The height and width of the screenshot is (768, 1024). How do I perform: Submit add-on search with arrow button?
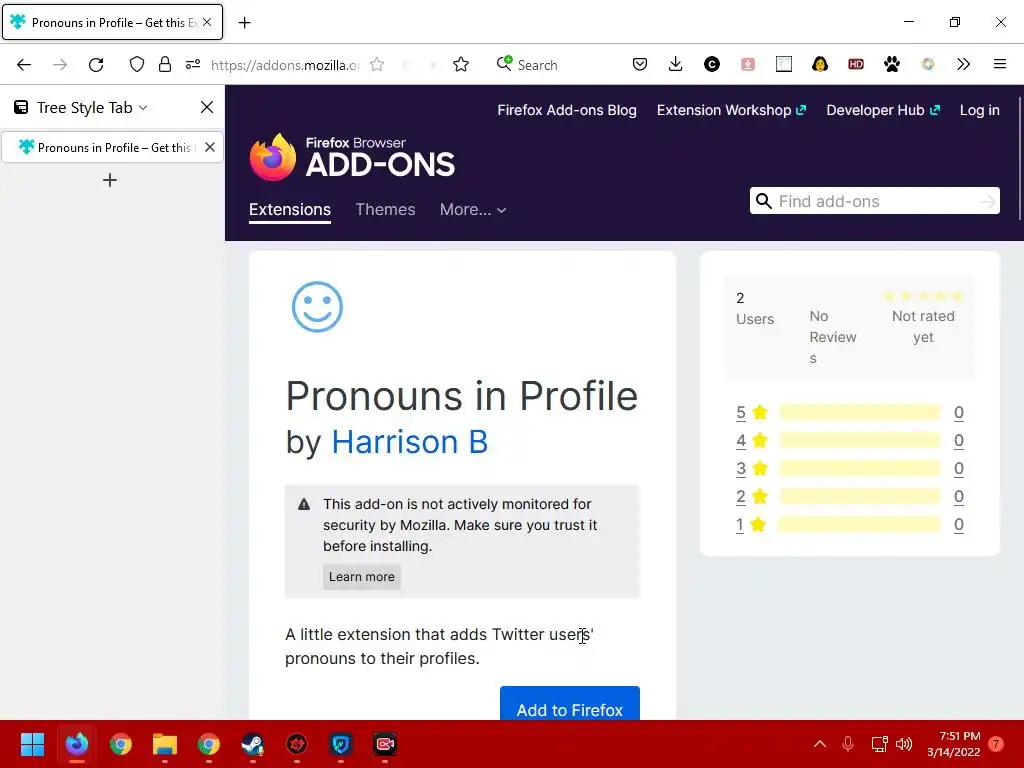987,201
